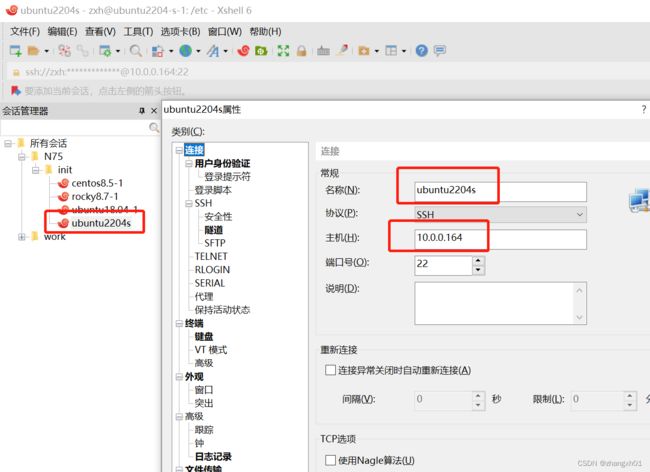Select 日志记录 category item

tap(213, 456)
